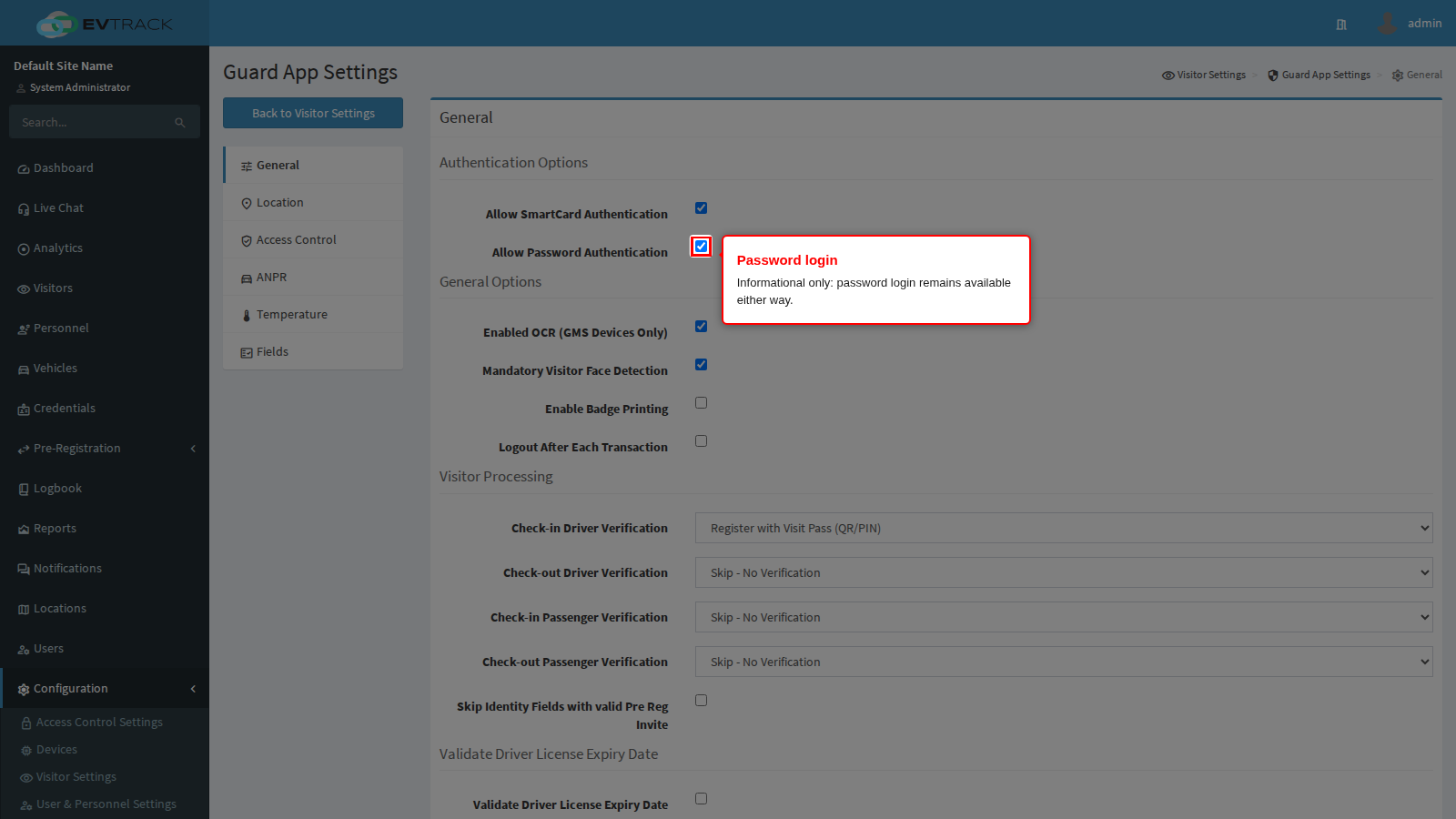Click the search magnifier icon
The image size is (1456, 819).
click(x=180, y=123)
